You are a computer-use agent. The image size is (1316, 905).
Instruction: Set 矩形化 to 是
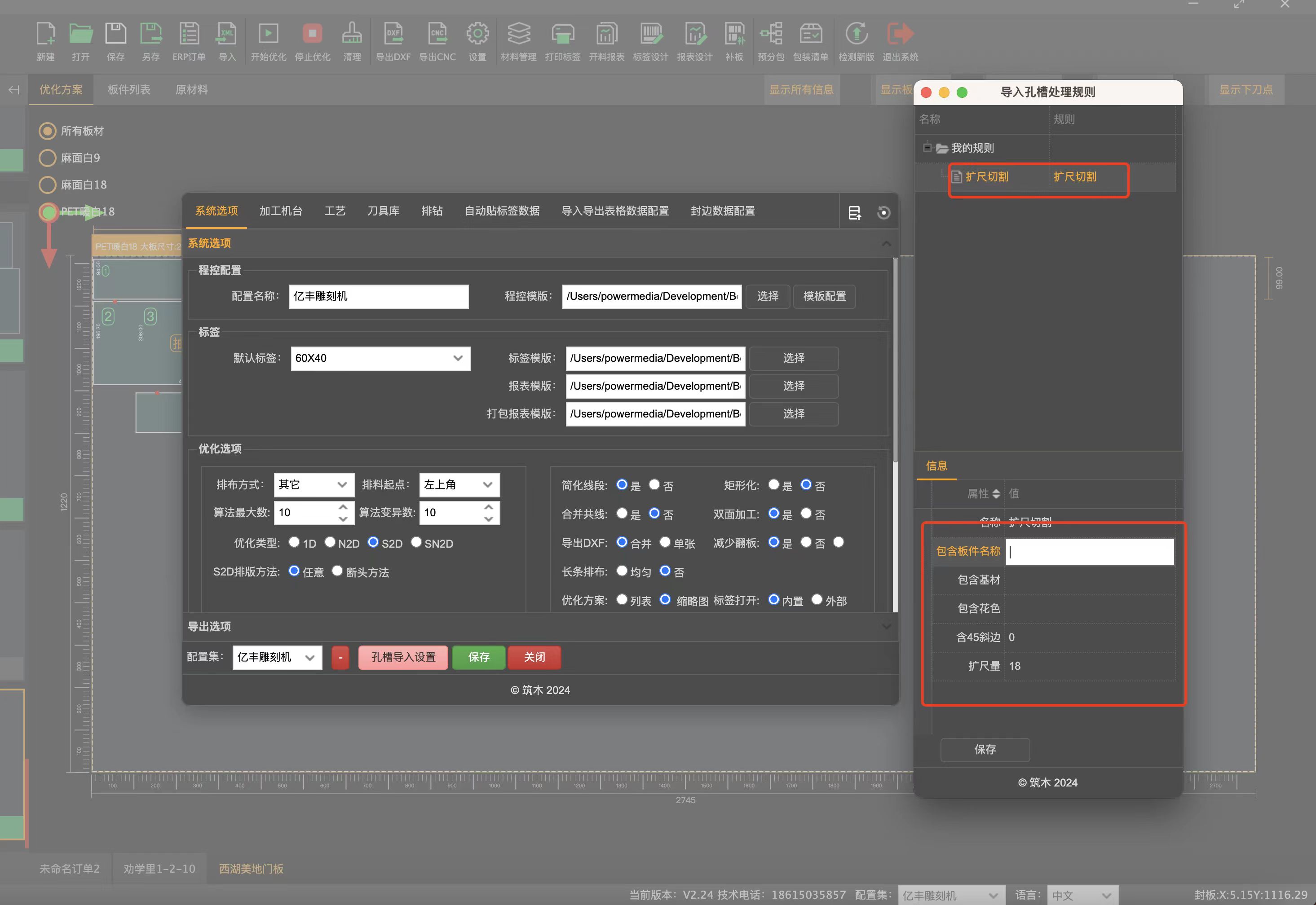tap(774, 485)
